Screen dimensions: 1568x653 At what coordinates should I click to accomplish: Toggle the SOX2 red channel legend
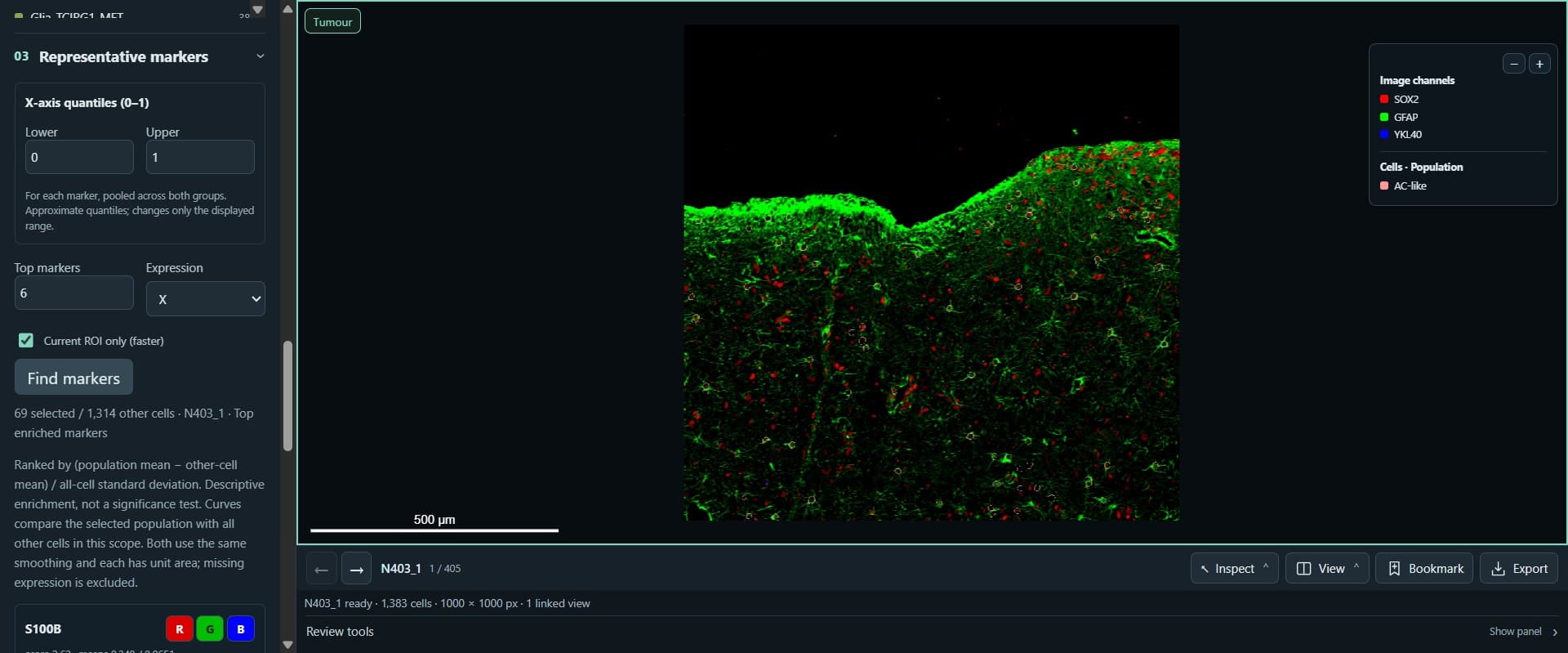point(1399,99)
